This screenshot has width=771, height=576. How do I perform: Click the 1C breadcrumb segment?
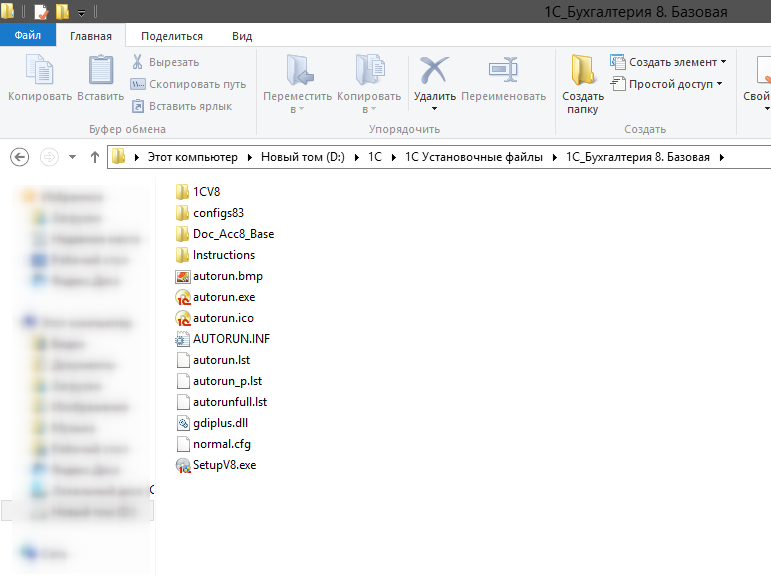(375, 157)
